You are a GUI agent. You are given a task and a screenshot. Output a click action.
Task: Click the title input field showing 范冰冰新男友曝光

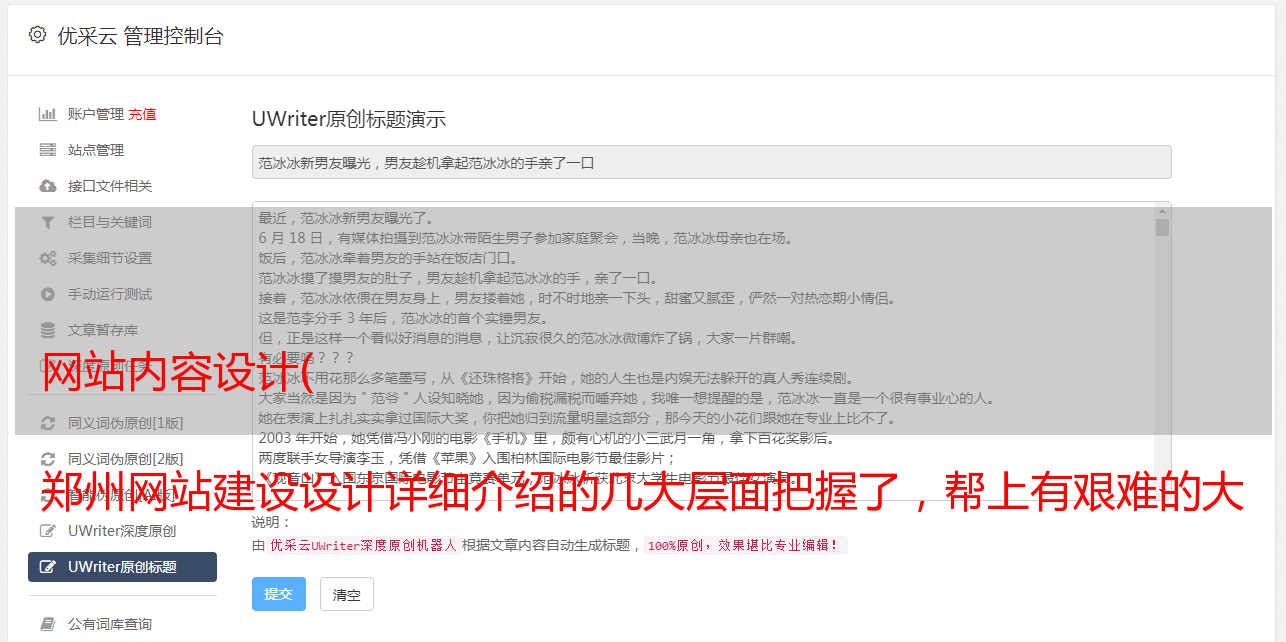pyautogui.click(x=711, y=162)
